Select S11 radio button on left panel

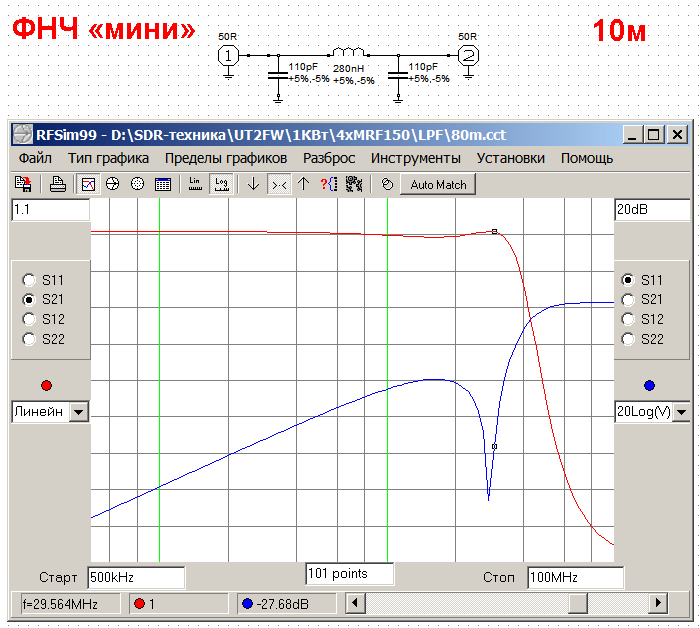coord(29,280)
